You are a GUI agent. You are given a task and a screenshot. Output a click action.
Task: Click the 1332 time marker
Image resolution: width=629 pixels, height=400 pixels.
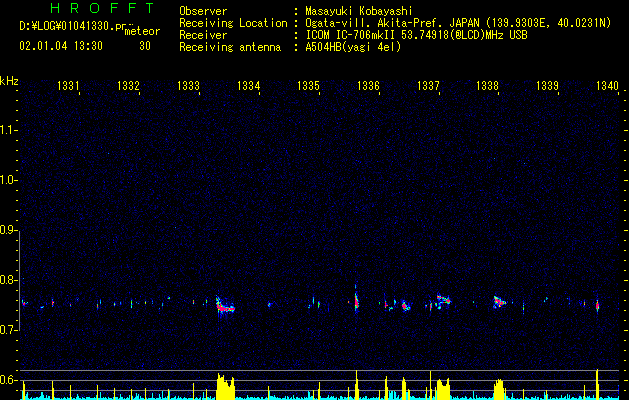pos(128,85)
